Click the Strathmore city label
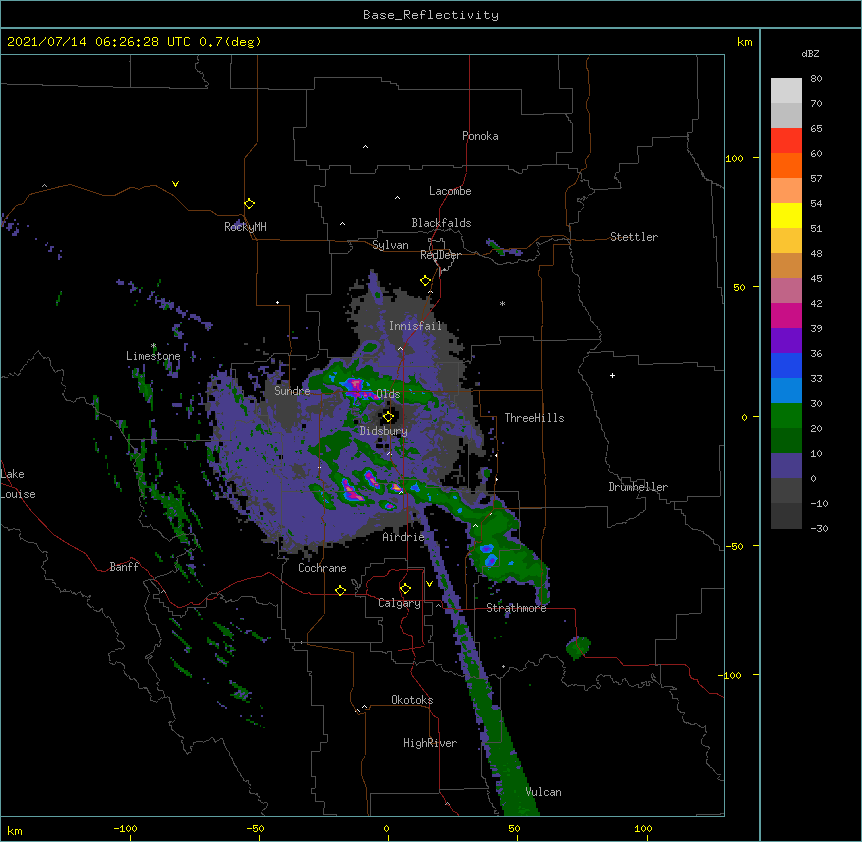This screenshot has height=842, width=862. (x=516, y=608)
